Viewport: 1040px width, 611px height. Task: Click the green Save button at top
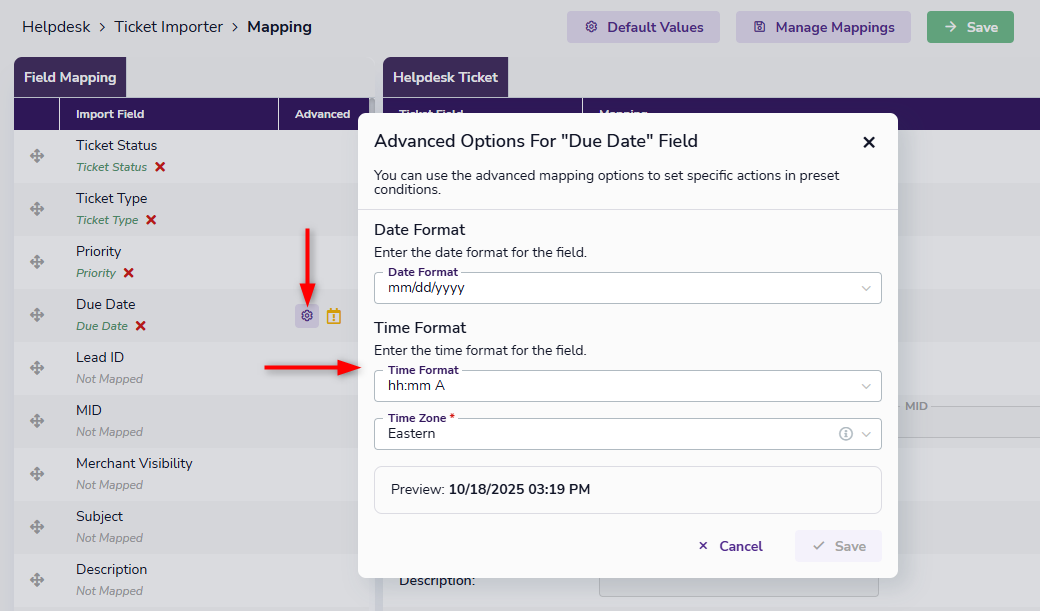point(970,27)
